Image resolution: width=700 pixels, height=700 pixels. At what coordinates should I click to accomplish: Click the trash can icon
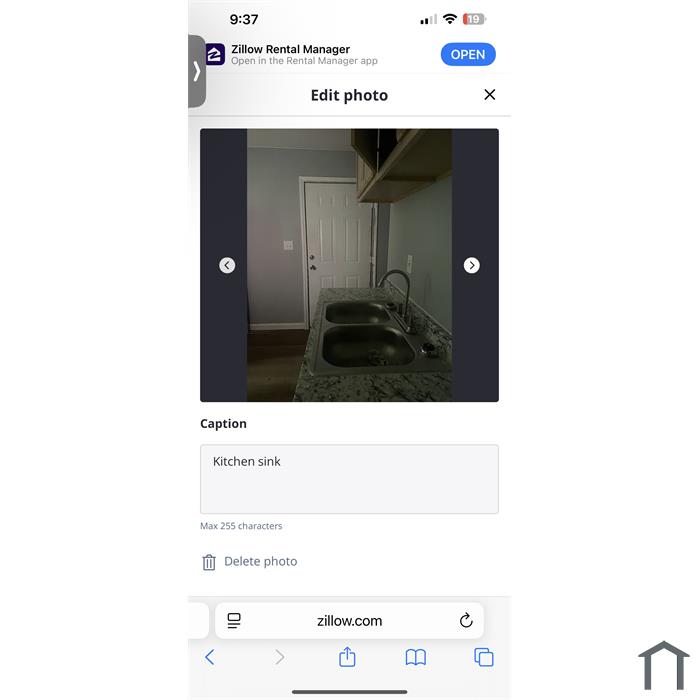pyautogui.click(x=209, y=562)
